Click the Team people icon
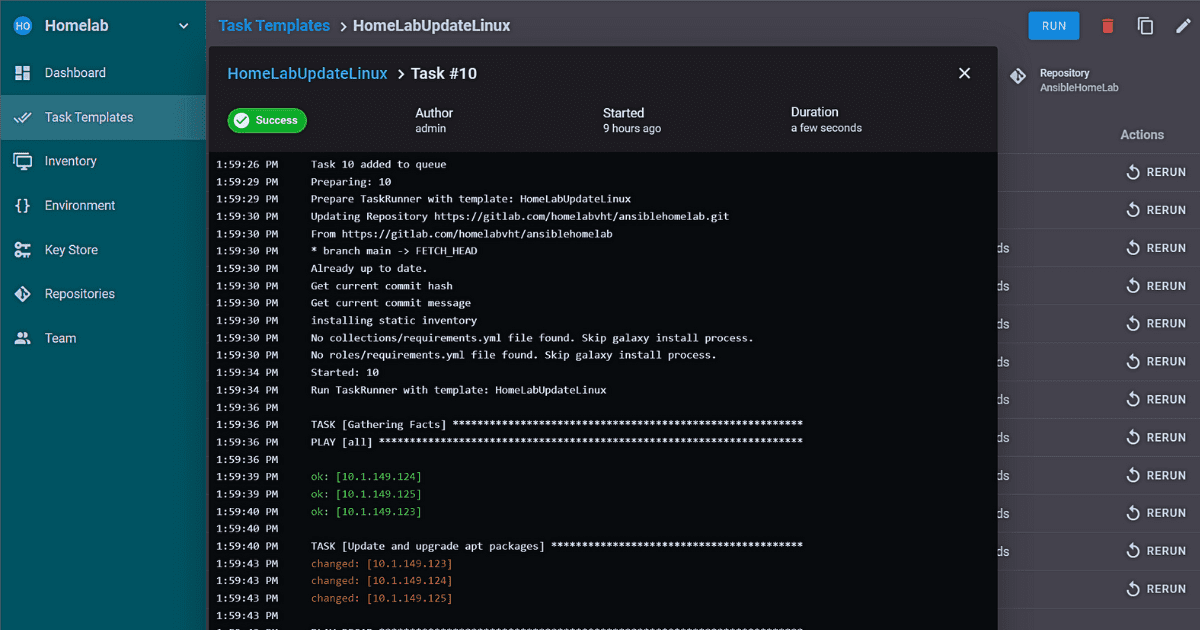 [x=22, y=338]
